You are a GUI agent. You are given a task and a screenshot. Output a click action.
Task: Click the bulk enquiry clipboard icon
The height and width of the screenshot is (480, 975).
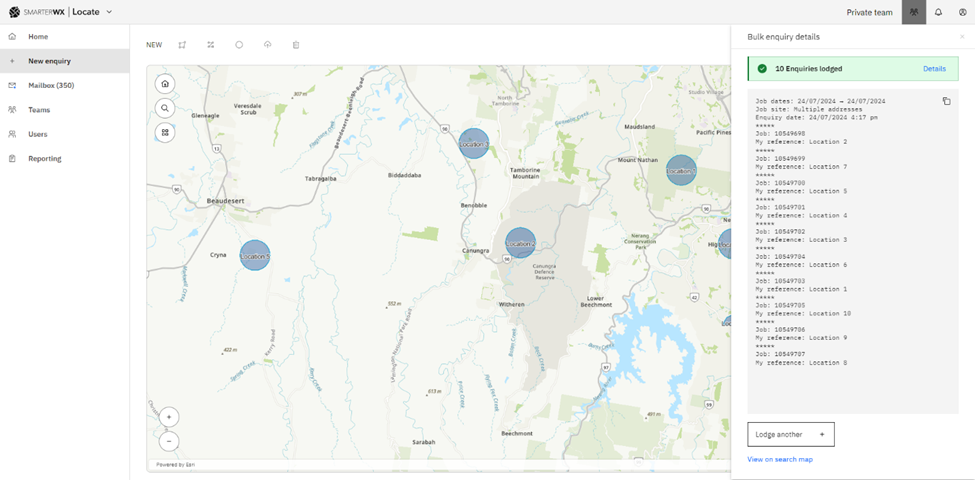tap(296, 45)
